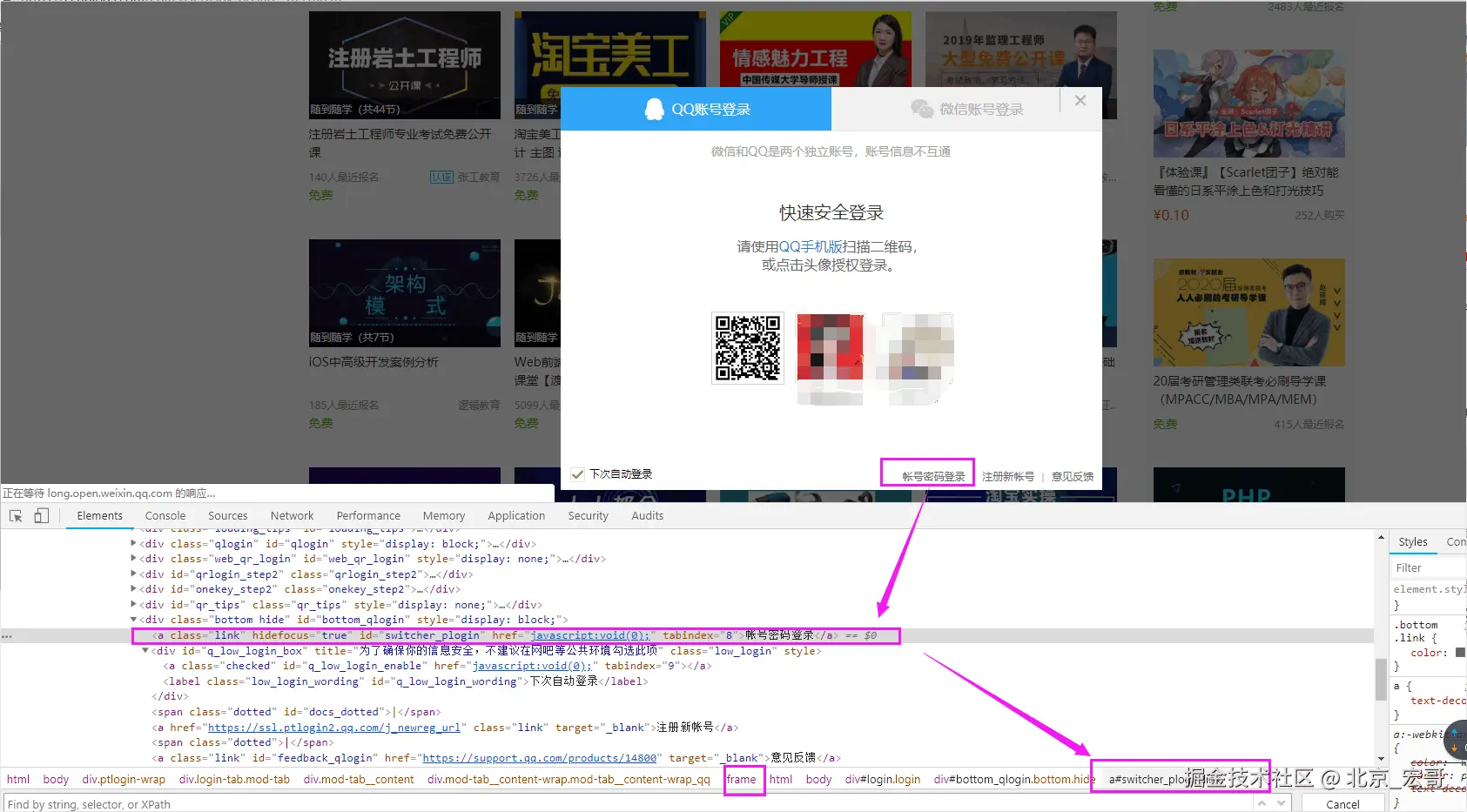The image size is (1467, 812).
Task: Open the Network DevTools tab
Action: coord(293,516)
